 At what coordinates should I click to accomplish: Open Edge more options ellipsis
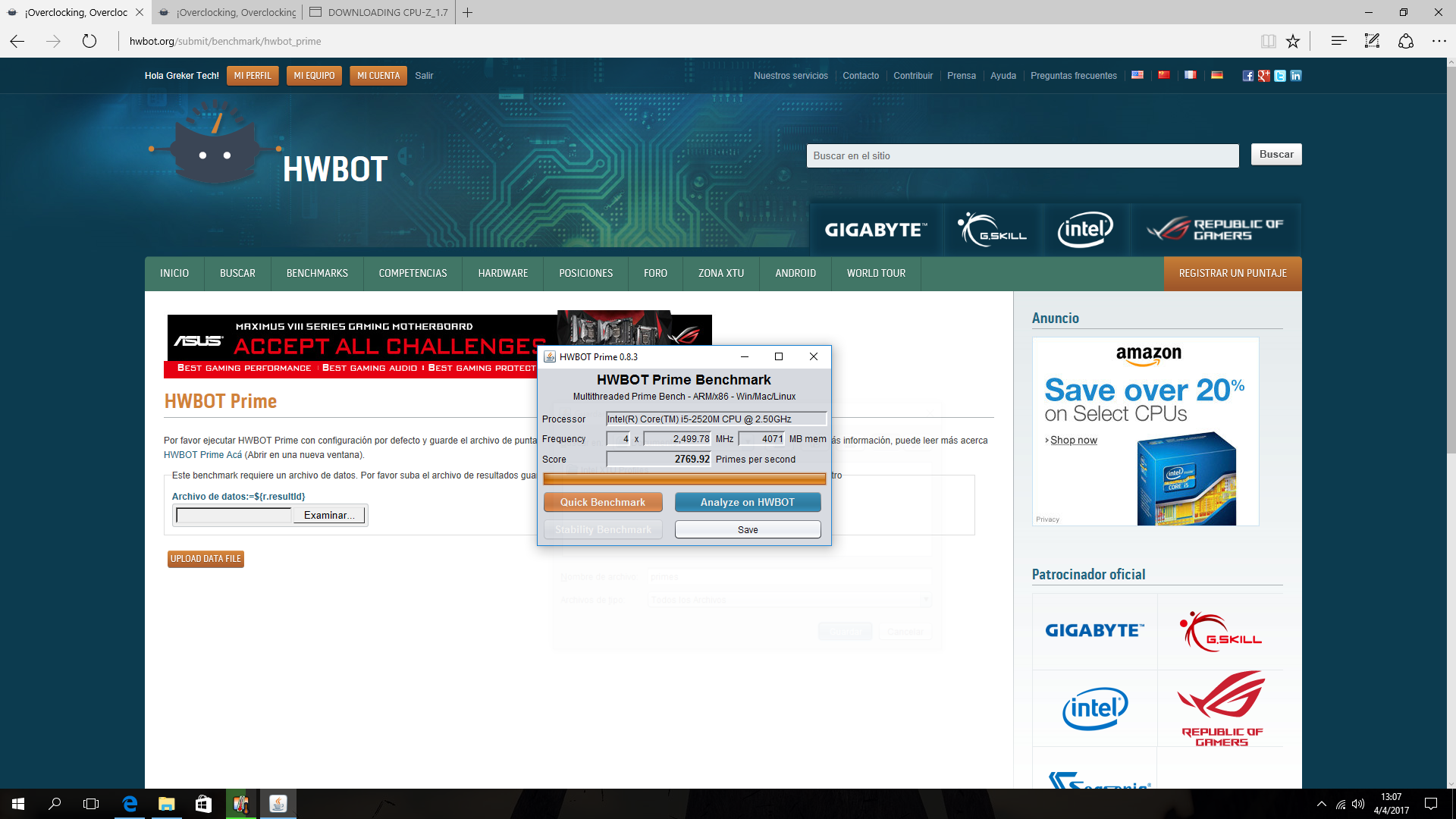tap(1439, 41)
